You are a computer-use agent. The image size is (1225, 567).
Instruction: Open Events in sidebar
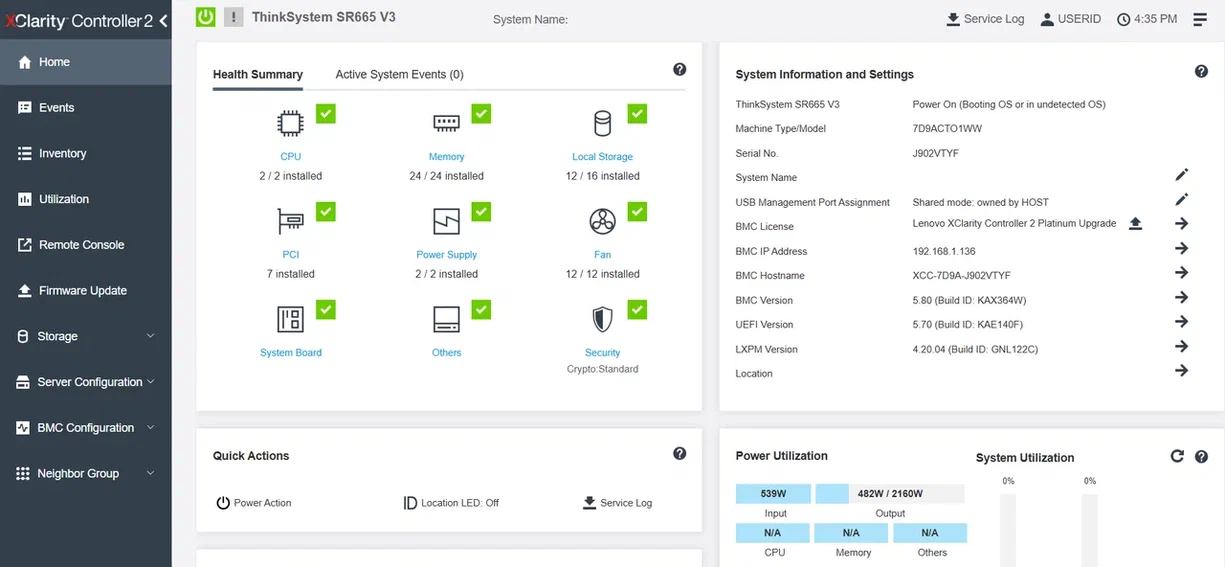(x=86, y=108)
